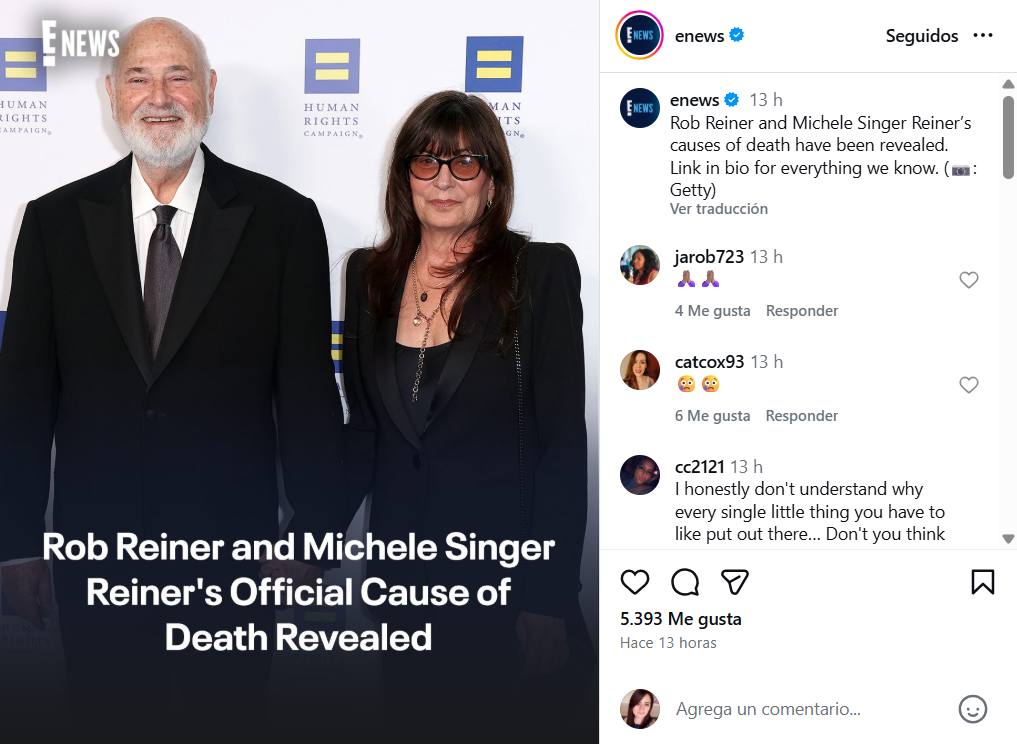This screenshot has height=744, width=1017.
Task: Click Ver traducción under the caption
Action: (719, 209)
